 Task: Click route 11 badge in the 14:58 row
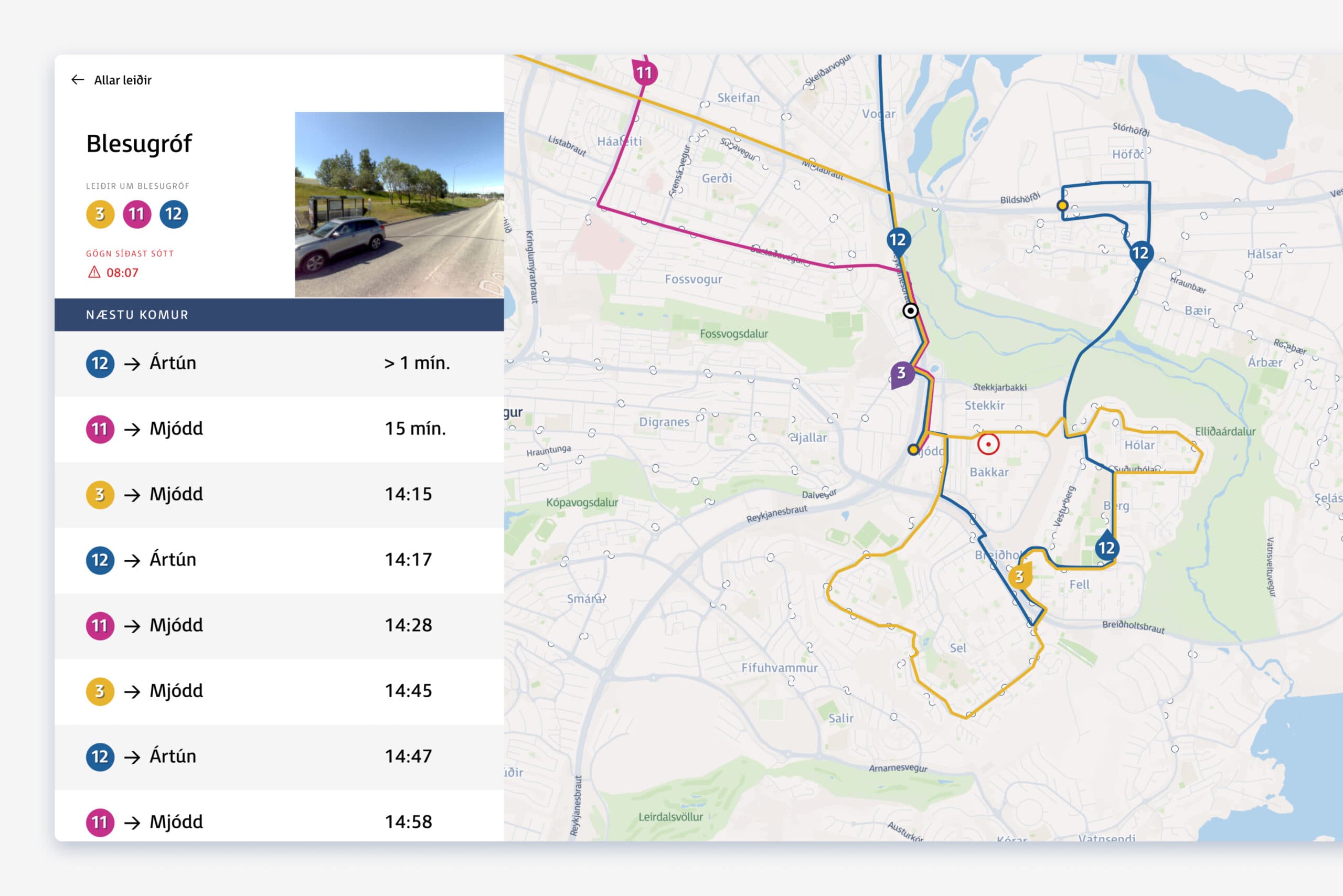[100, 823]
